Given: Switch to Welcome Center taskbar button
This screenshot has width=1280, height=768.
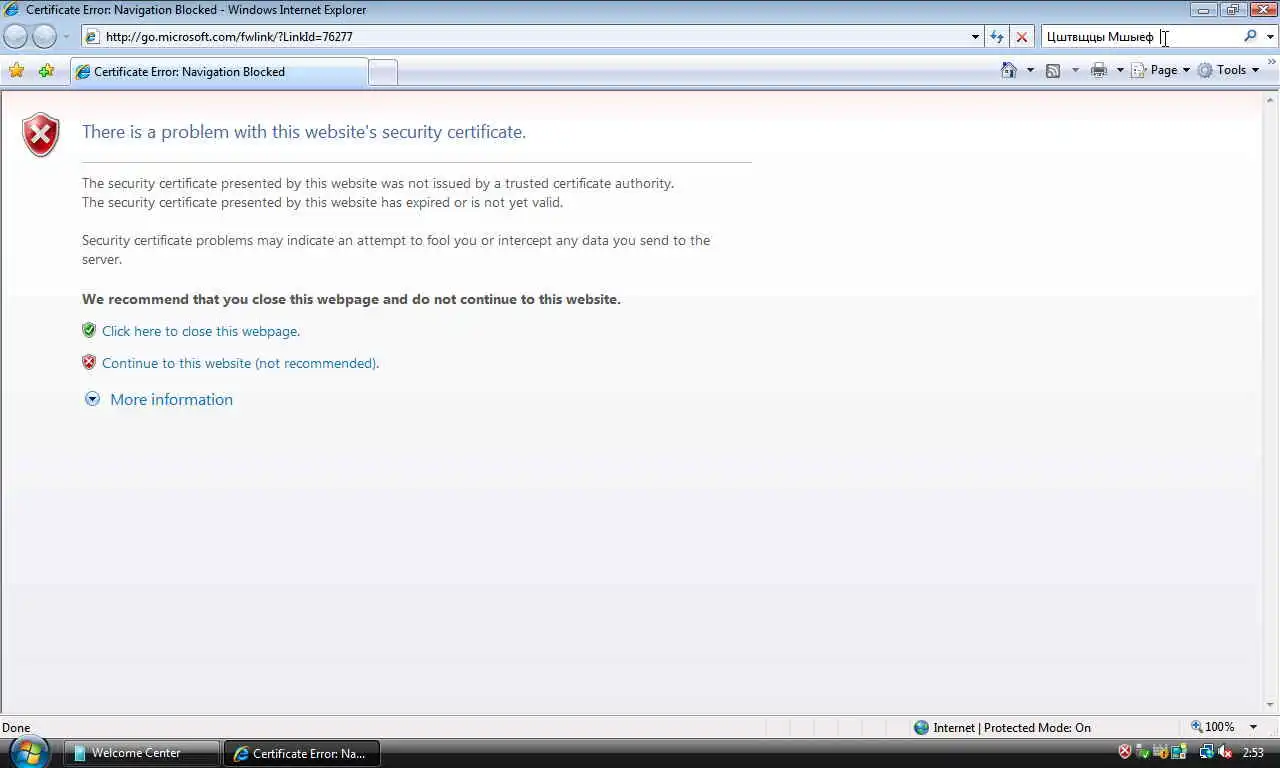Looking at the screenshot, I should tap(143, 753).
